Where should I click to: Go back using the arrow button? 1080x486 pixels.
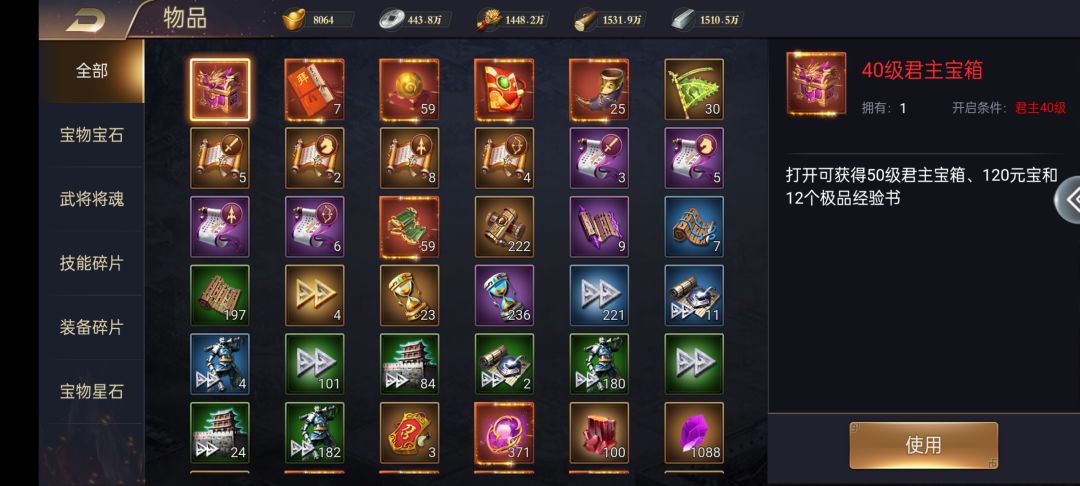point(85,19)
